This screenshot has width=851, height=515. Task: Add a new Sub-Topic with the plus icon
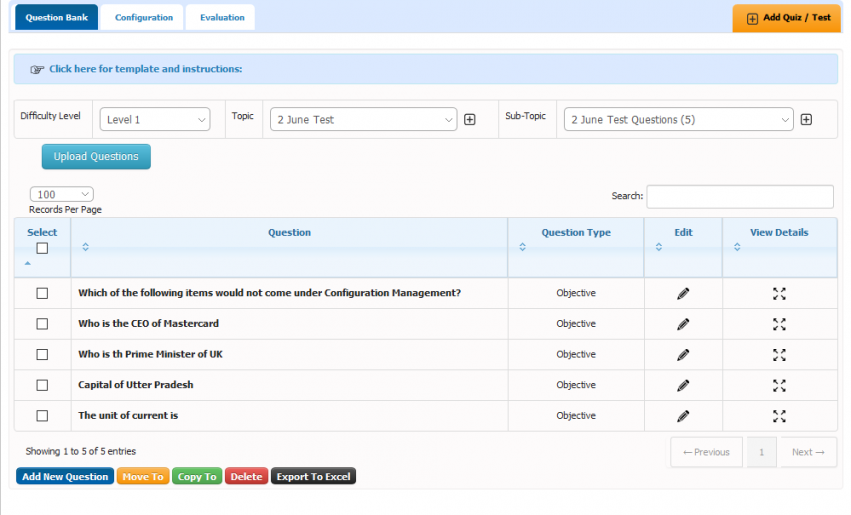806,119
